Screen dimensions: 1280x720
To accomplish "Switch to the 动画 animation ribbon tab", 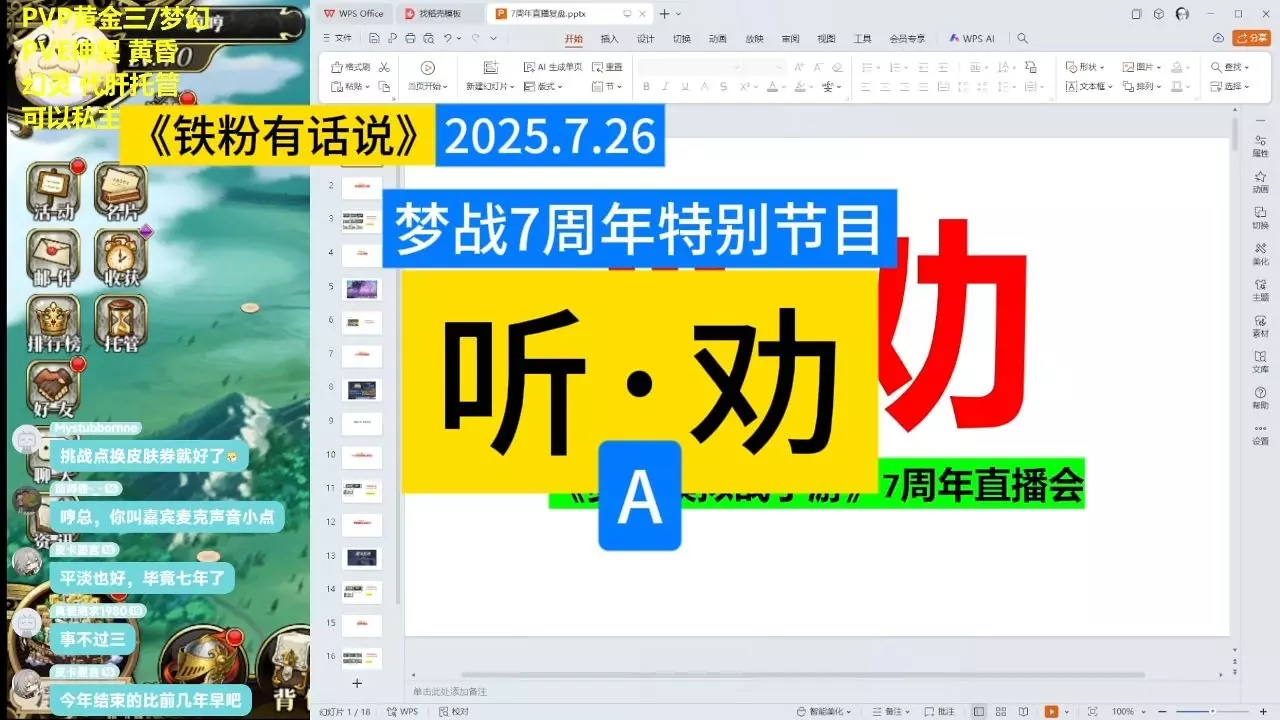I will point(718,39).
